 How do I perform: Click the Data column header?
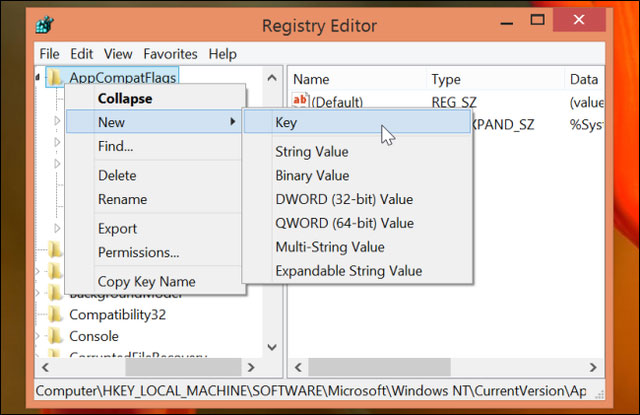[x=584, y=79]
